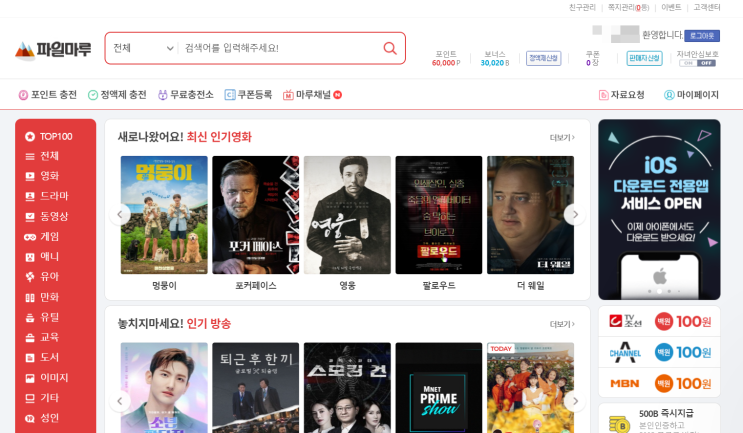Viewport: 743px width, 433px height.
Task: Open the 퇴근 후 한끼 broadcast thumbnail
Action: click(x=255, y=388)
